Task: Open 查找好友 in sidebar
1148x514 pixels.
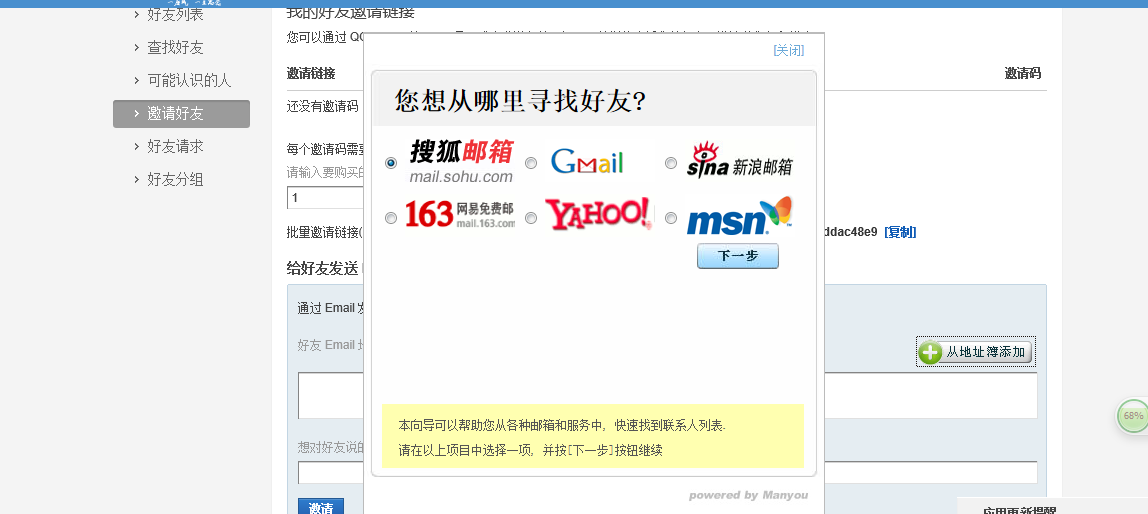Action: 175,48
